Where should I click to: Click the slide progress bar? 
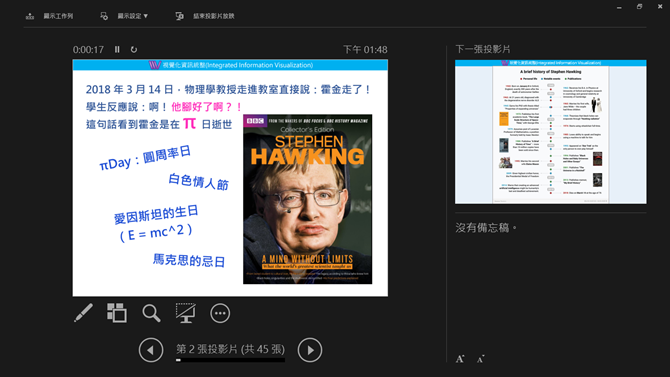tap(230, 360)
